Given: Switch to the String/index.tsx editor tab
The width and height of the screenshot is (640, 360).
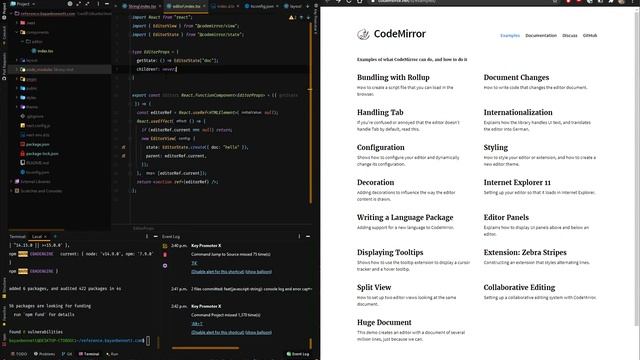Looking at the screenshot, I should (x=142, y=6).
